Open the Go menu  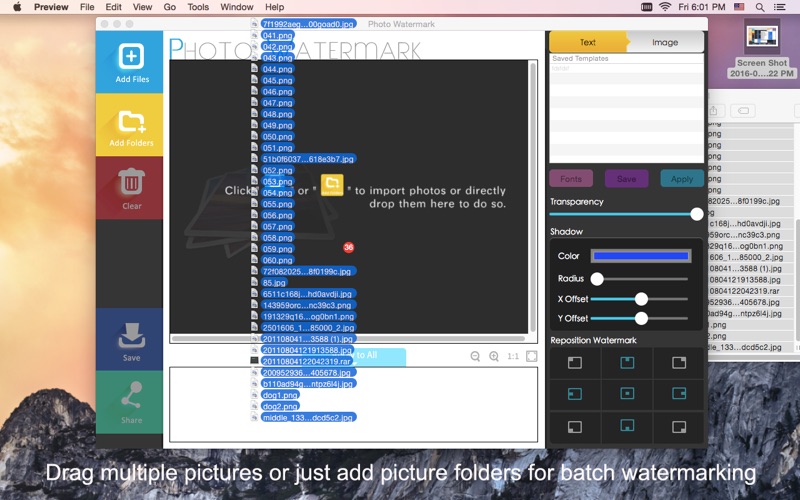[x=170, y=7]
